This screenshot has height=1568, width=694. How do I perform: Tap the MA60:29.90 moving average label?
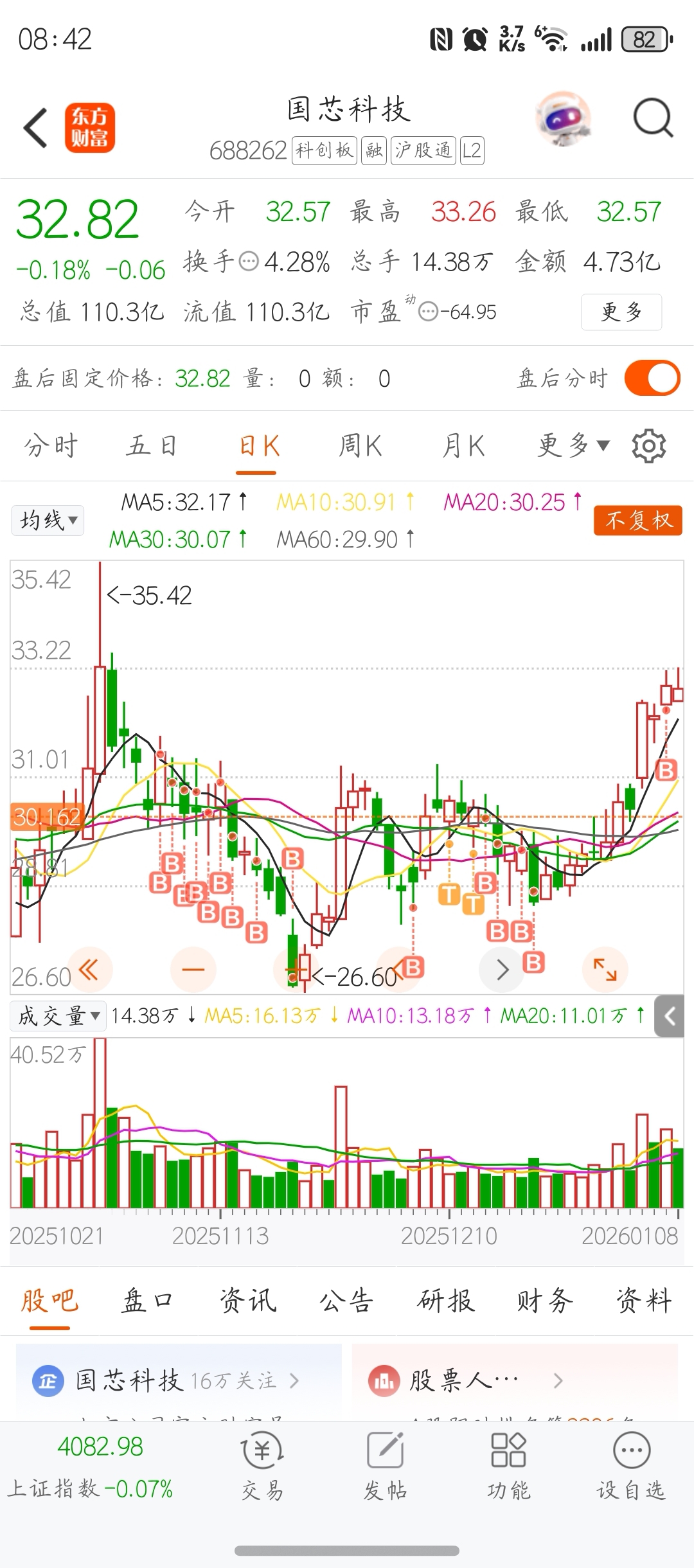346,539
